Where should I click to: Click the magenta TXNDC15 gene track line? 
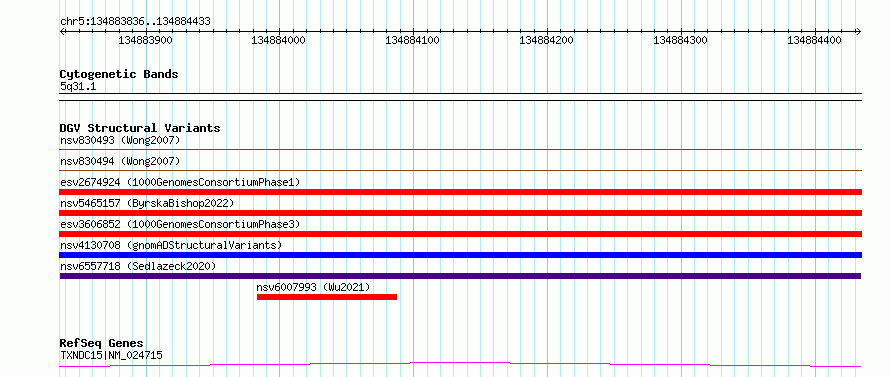[x=461, y=365]
